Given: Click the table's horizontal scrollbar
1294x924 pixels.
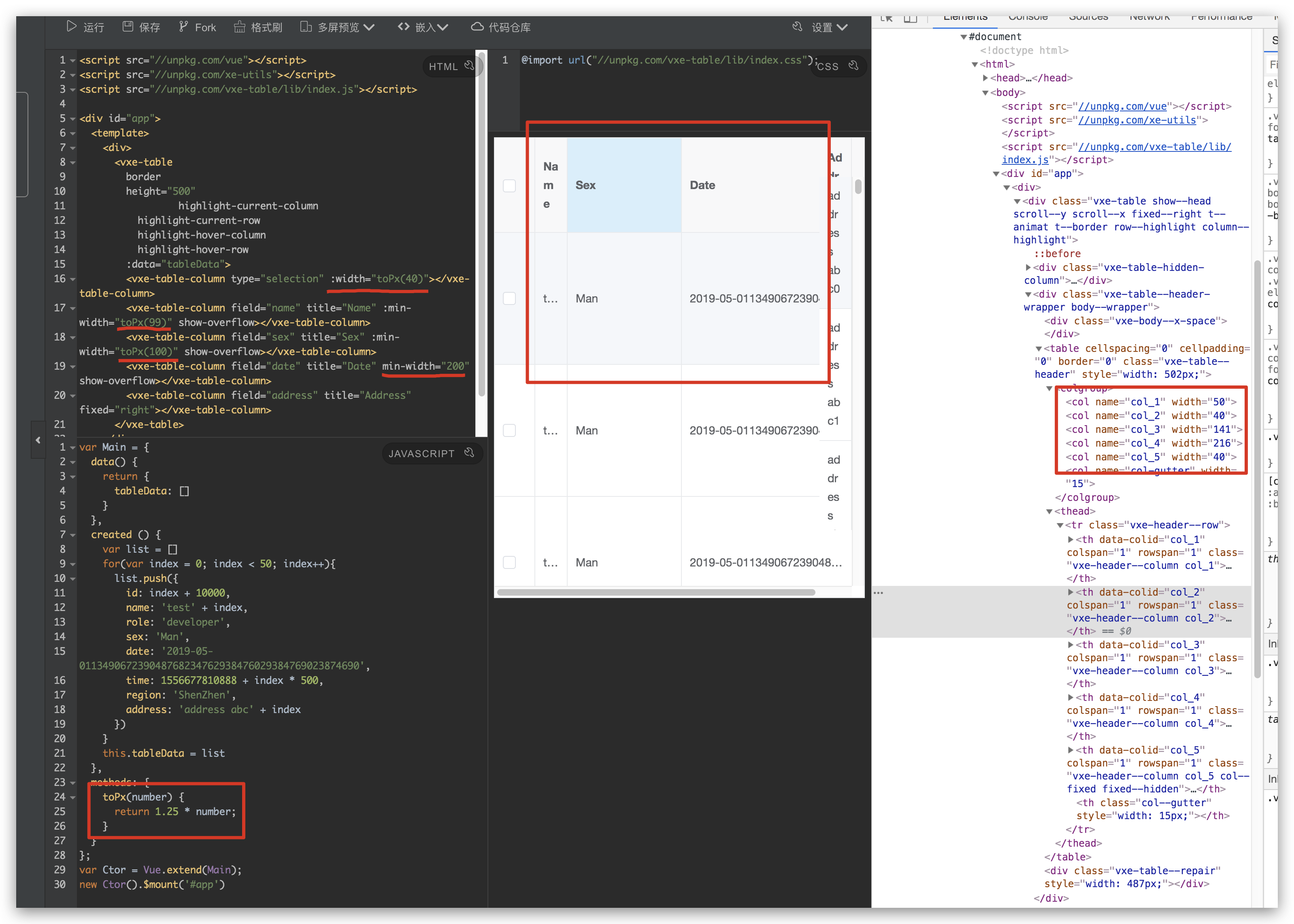Looking at the screenshot, I should [656, 592].
